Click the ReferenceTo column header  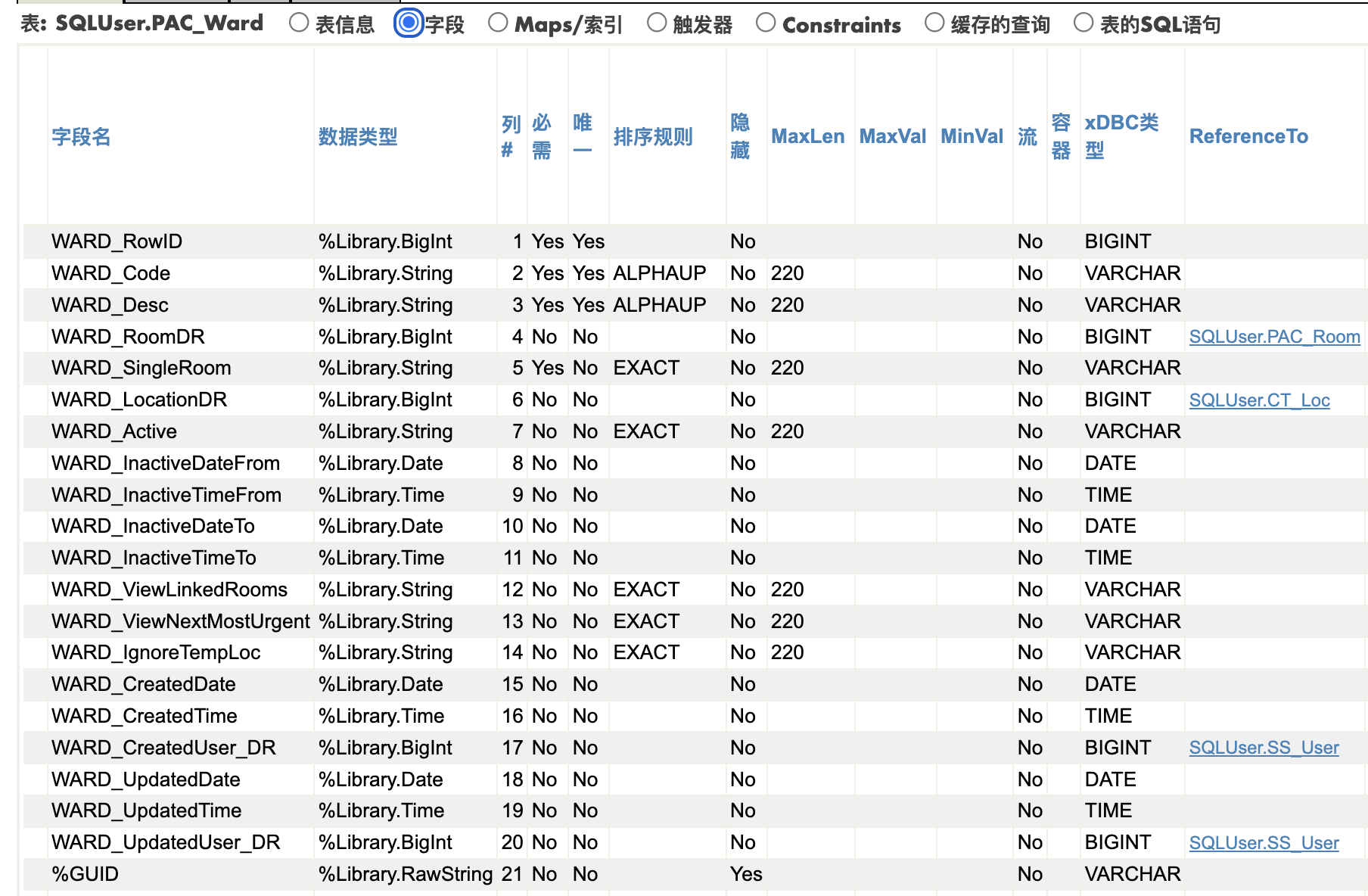point(1248,137)
